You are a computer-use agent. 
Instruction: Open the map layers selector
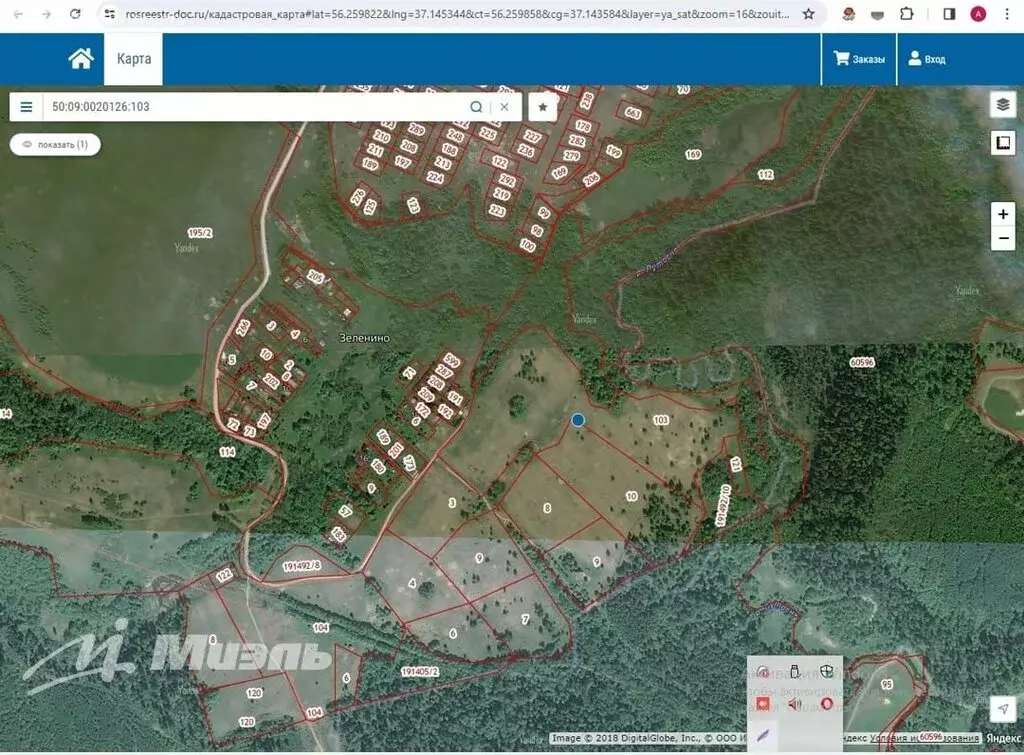[1003, 104]
